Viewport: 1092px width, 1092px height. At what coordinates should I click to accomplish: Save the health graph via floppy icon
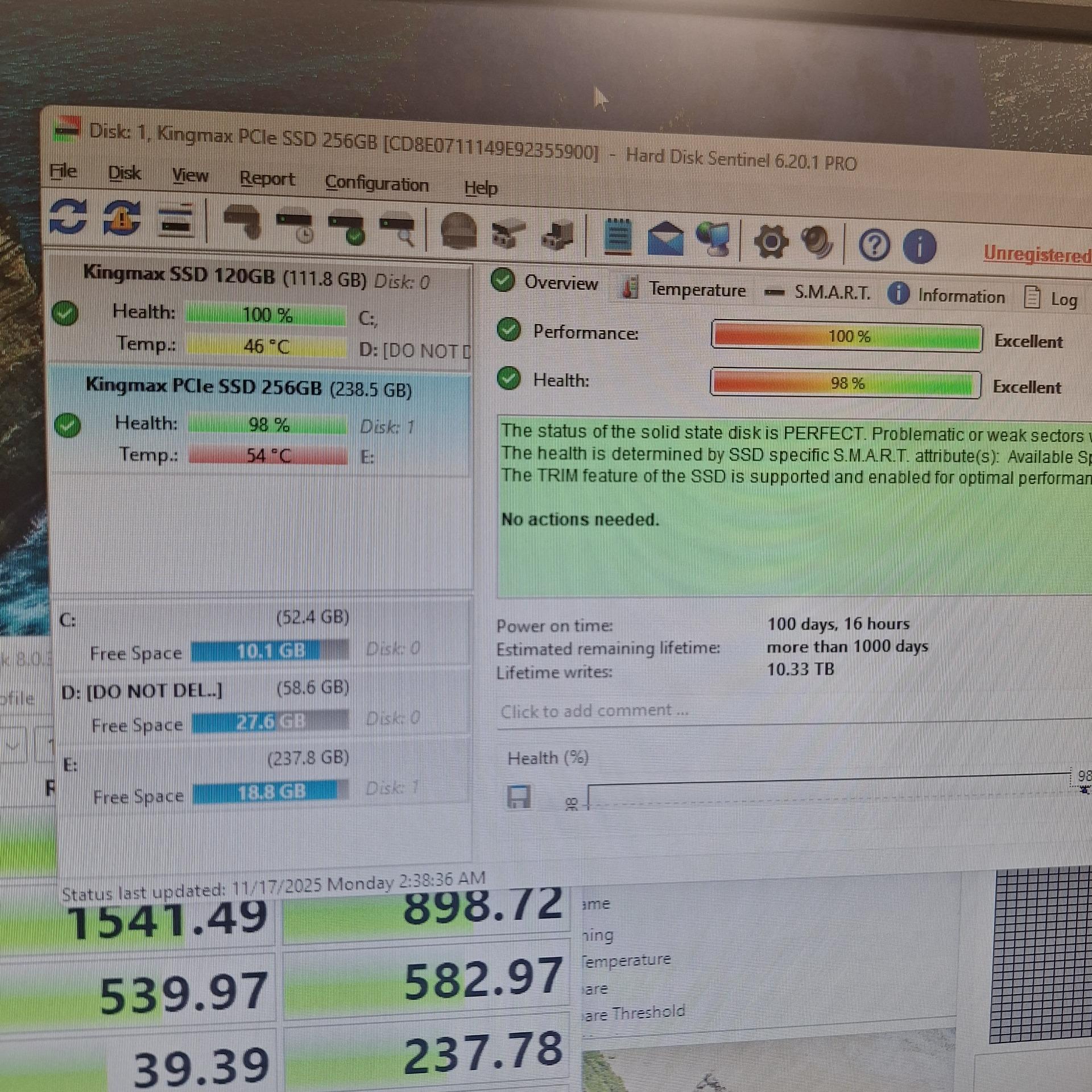[x=518, y=797]
